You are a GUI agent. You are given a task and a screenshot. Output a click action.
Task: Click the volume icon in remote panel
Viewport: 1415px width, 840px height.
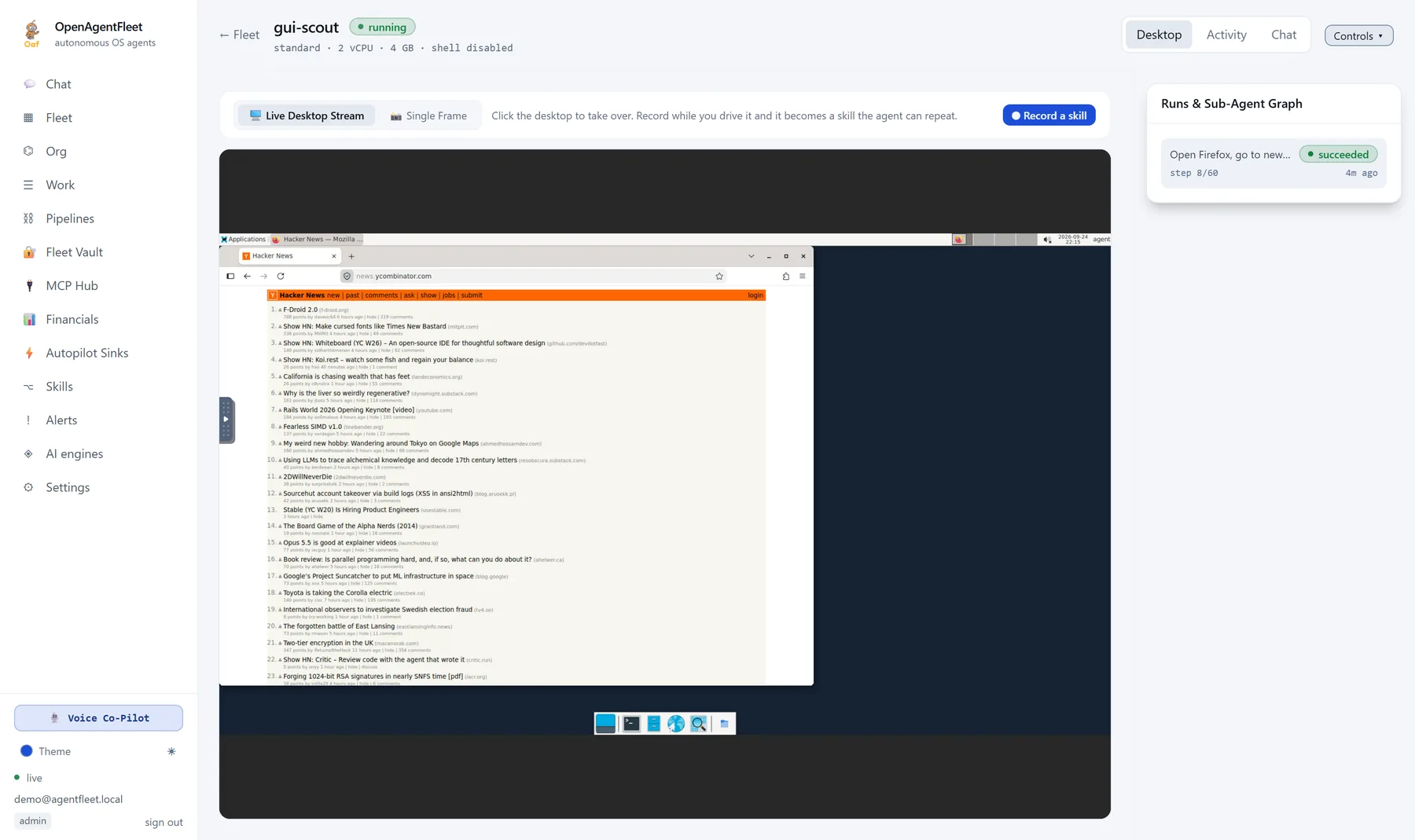1047,240
